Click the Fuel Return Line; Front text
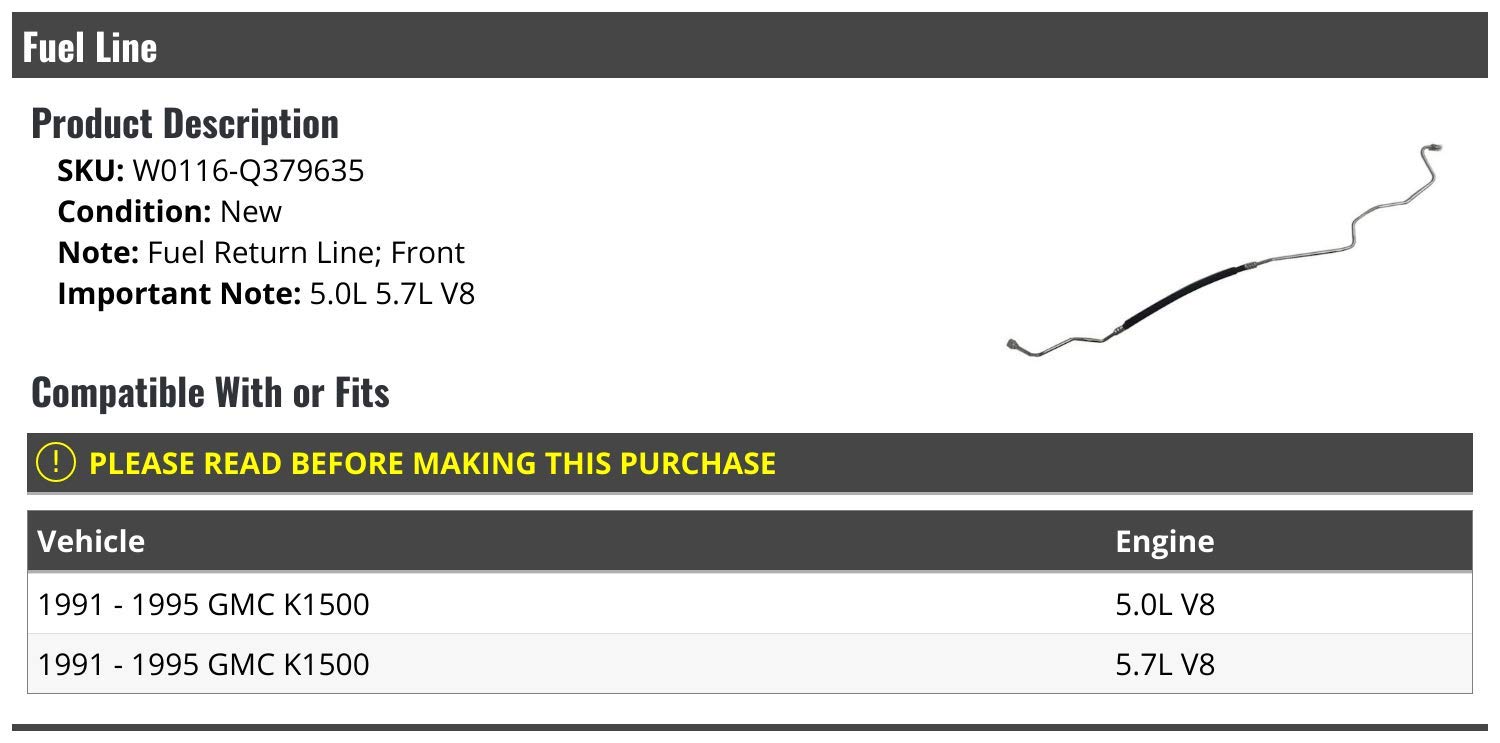 coord(306,253)
